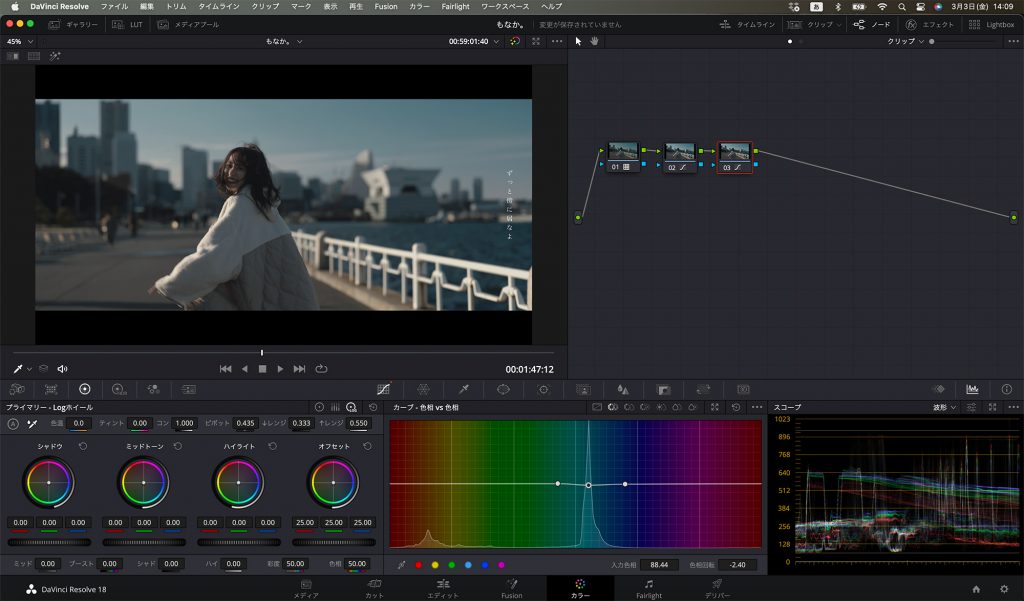Select the Curves palette icon
The height and width of the screenshot is (601, 1024).
coord(382,389)
